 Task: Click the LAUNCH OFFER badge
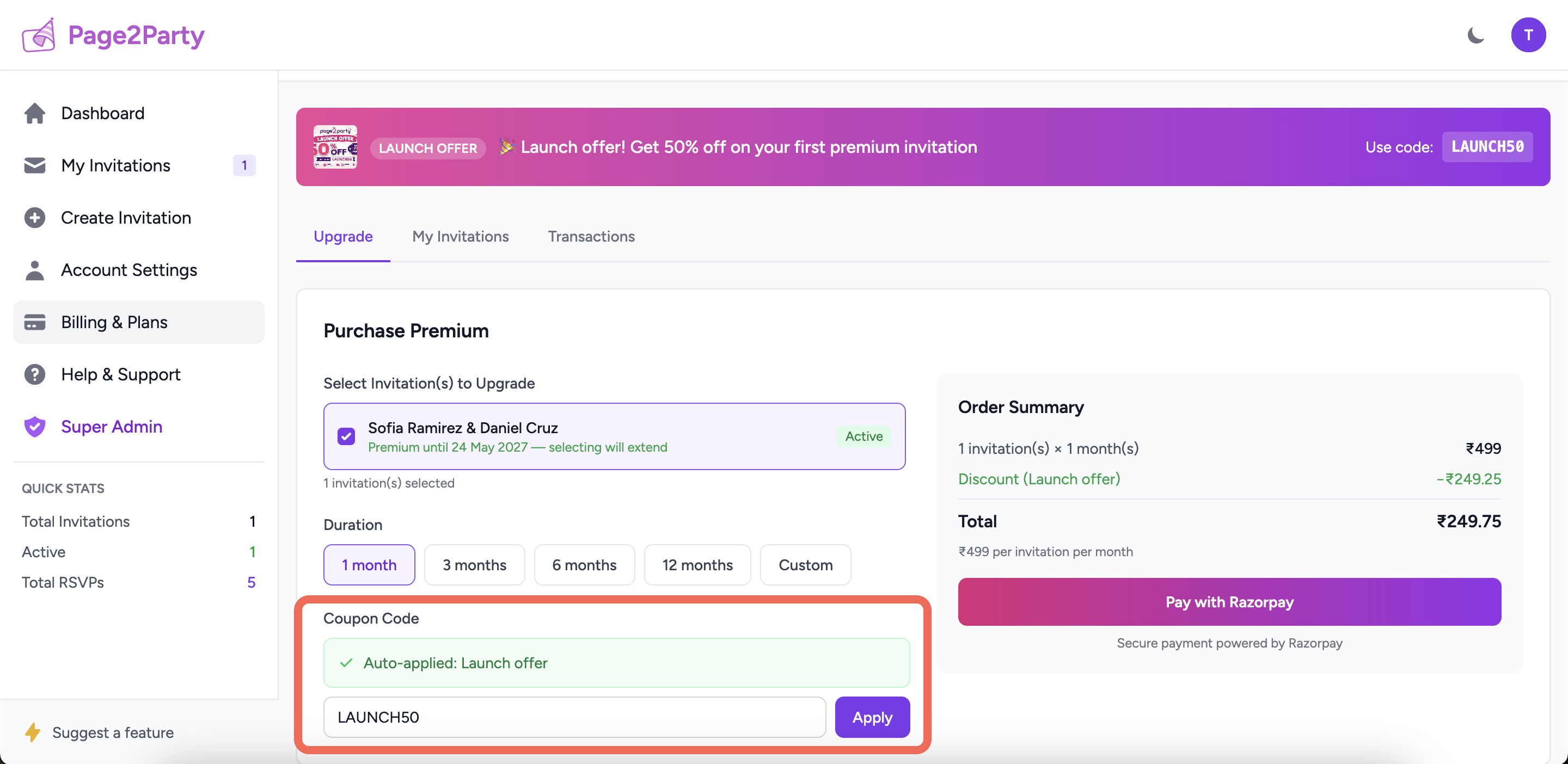point(428,148)
